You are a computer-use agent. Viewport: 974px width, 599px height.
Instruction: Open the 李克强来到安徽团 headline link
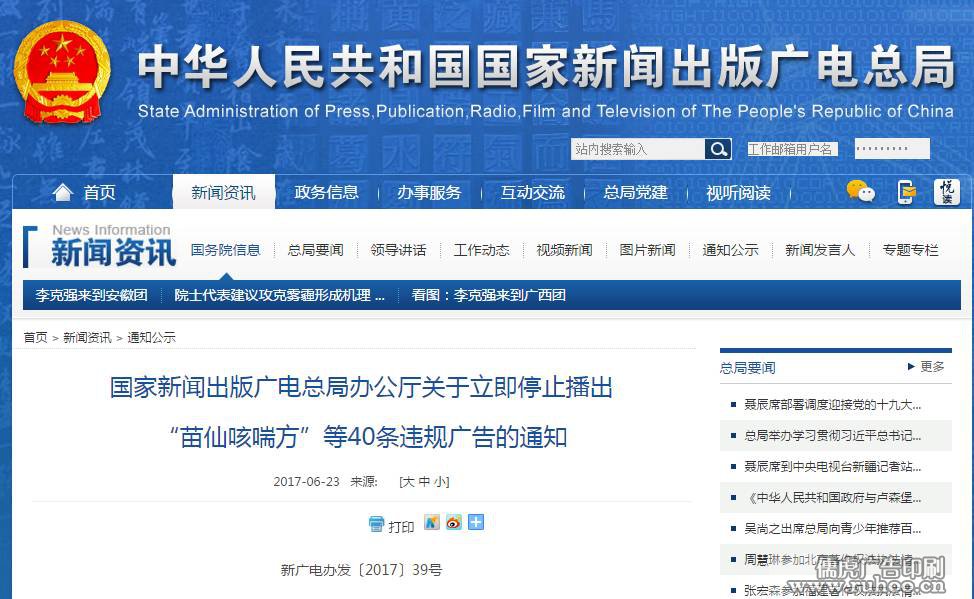(91, 295)
